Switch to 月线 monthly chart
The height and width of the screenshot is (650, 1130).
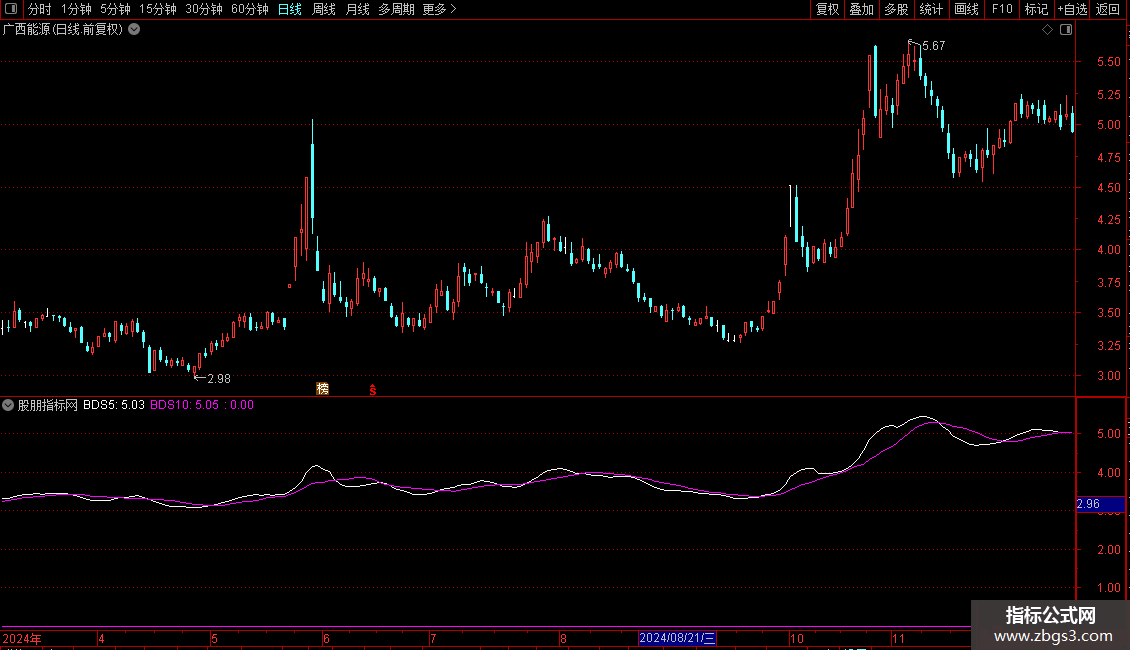click(x=357, y=9)
